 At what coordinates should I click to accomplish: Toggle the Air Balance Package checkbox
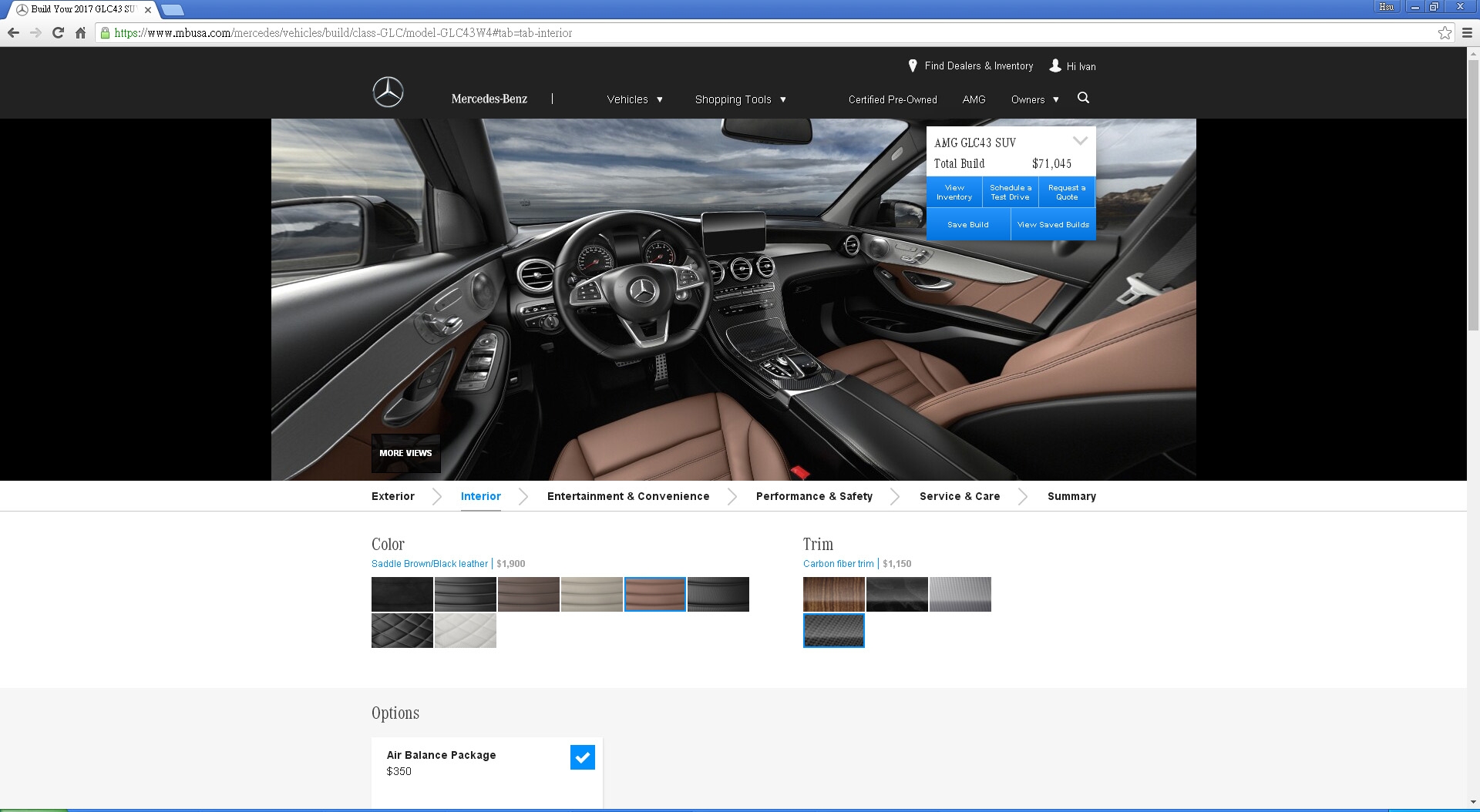(x=583, y=757)
